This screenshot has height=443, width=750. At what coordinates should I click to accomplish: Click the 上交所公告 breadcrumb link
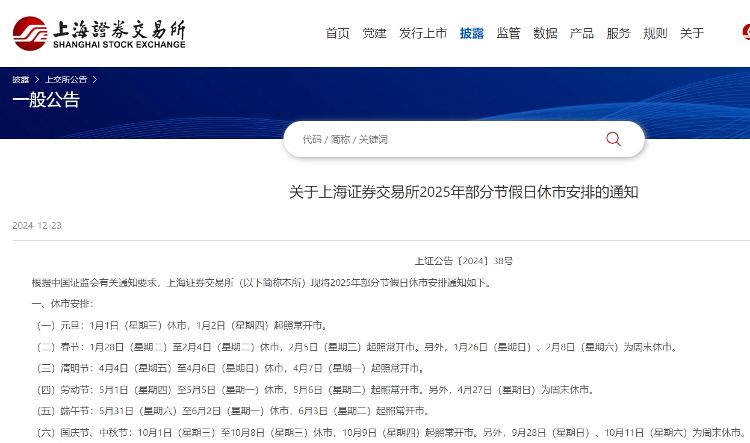point(65,78)
